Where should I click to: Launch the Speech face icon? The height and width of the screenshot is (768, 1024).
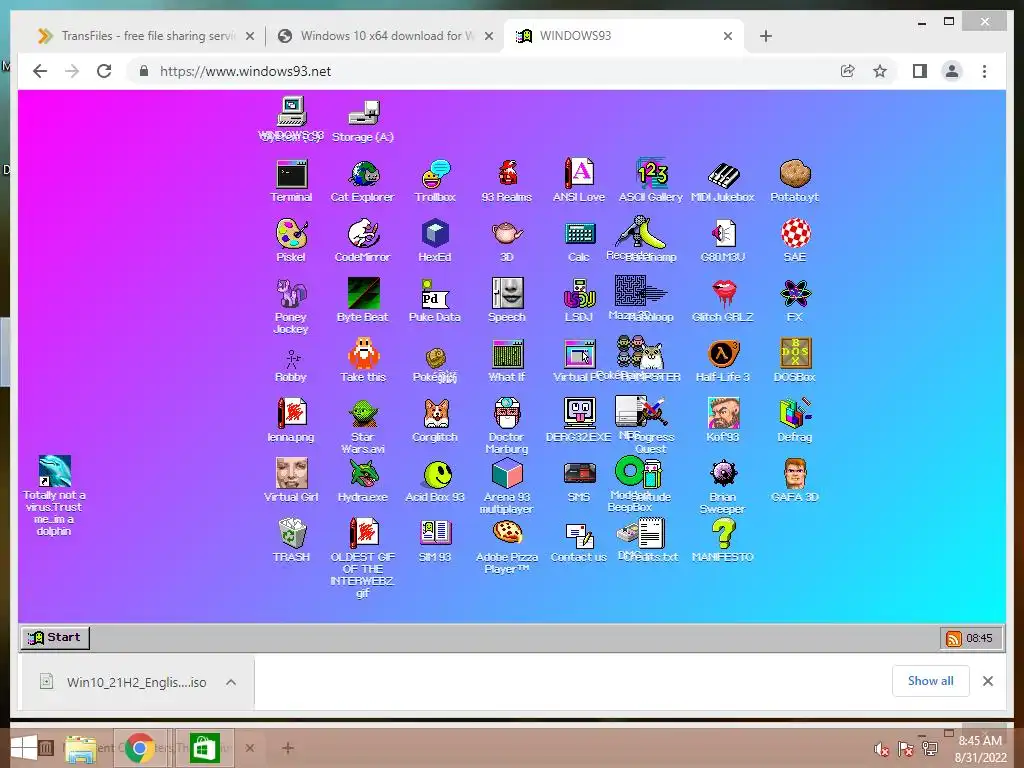pos(507,300)
